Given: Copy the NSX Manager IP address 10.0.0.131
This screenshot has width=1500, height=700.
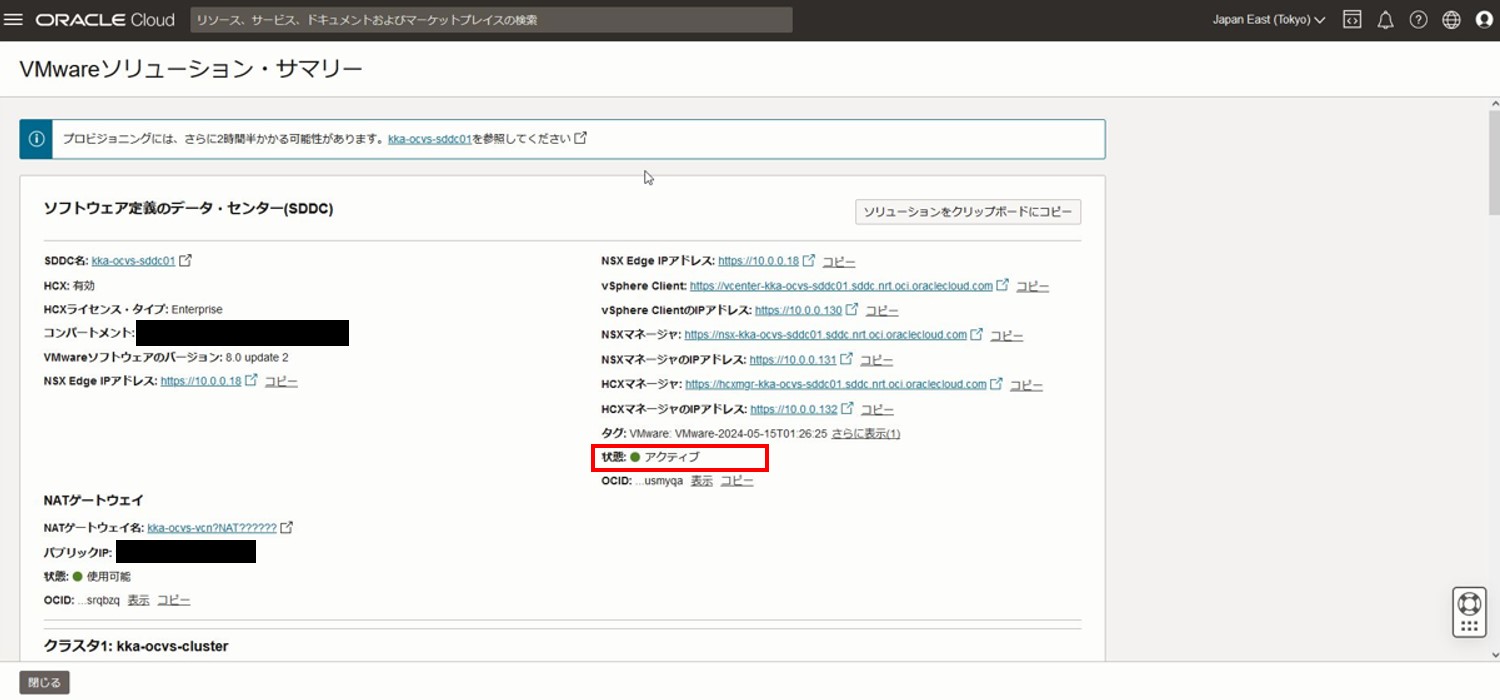Looking at the screenshot, I should click(x=876, y=360).
